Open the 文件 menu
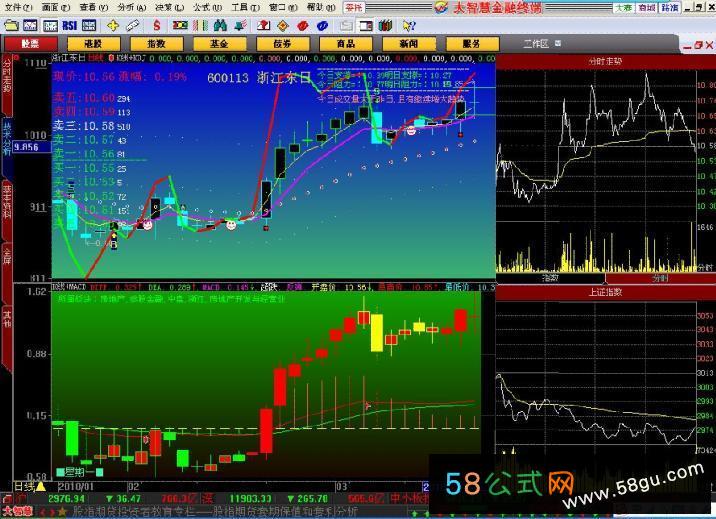This screenshot has width=716, height=519. (18, 8)
